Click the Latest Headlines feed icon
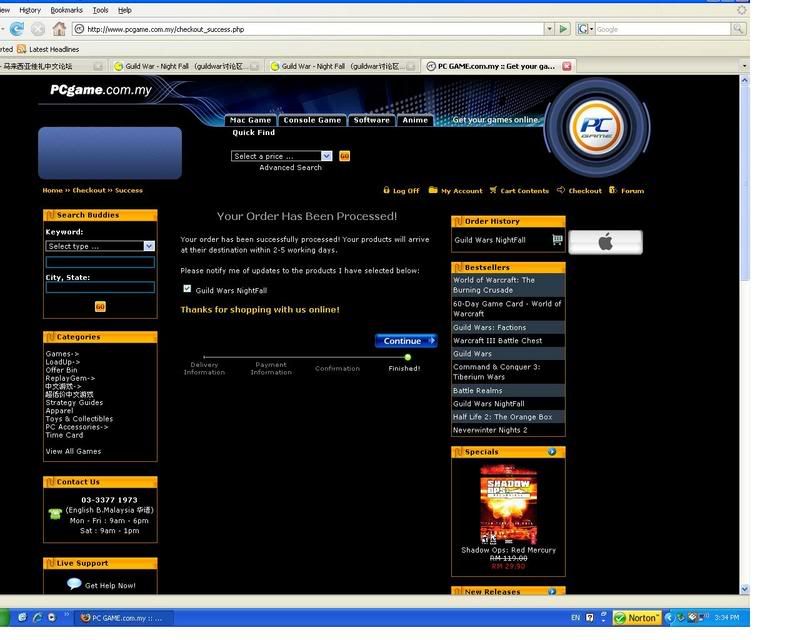 tap(21, 49)
